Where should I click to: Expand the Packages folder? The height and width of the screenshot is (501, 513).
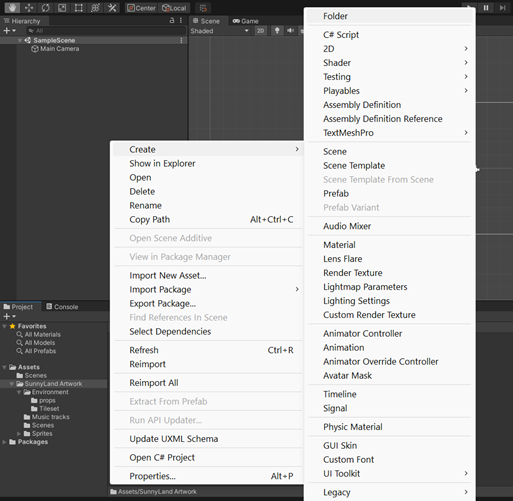tap(4, 442)
